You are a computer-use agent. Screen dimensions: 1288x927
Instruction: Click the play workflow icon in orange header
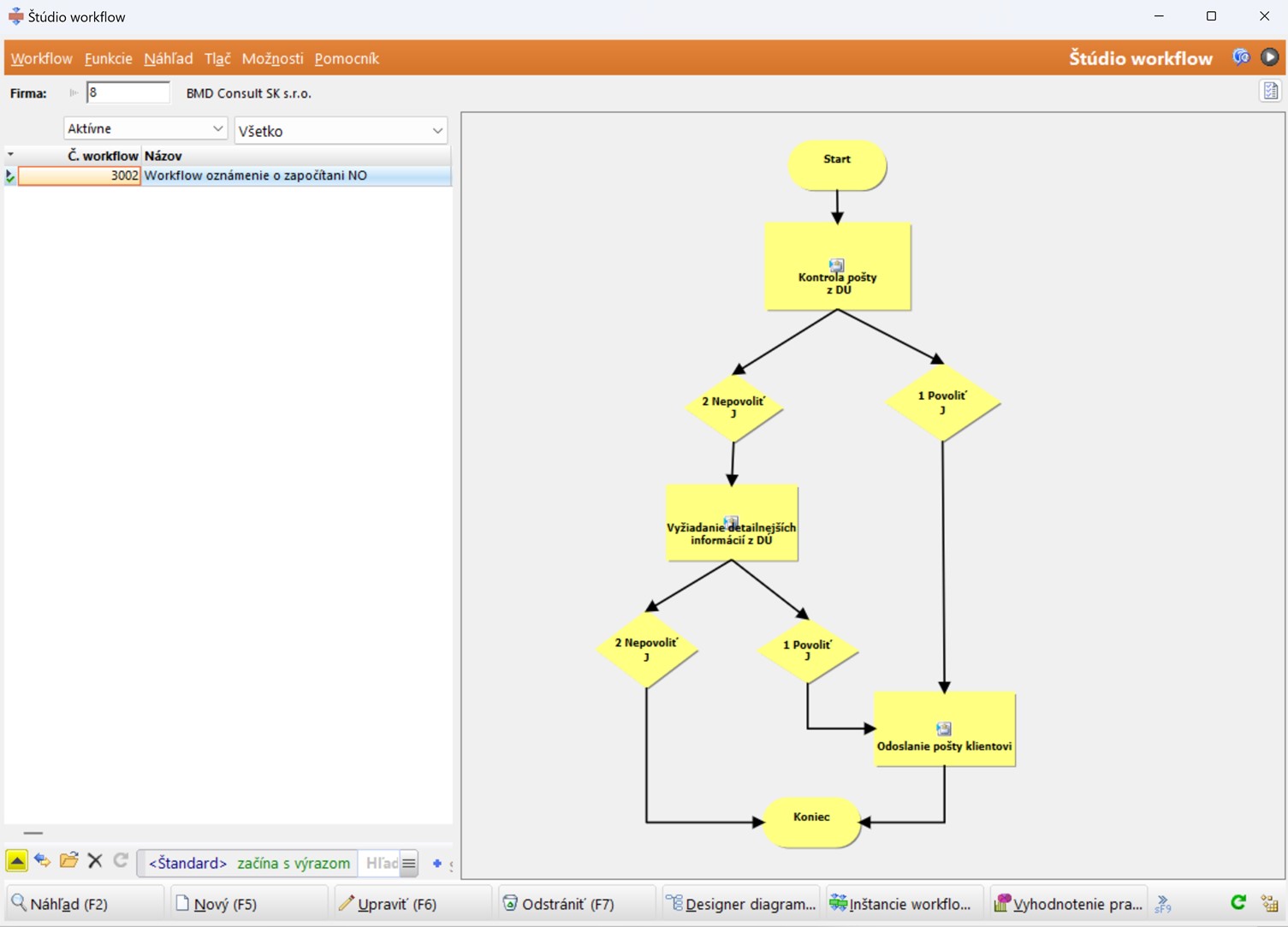(1268, 56)
